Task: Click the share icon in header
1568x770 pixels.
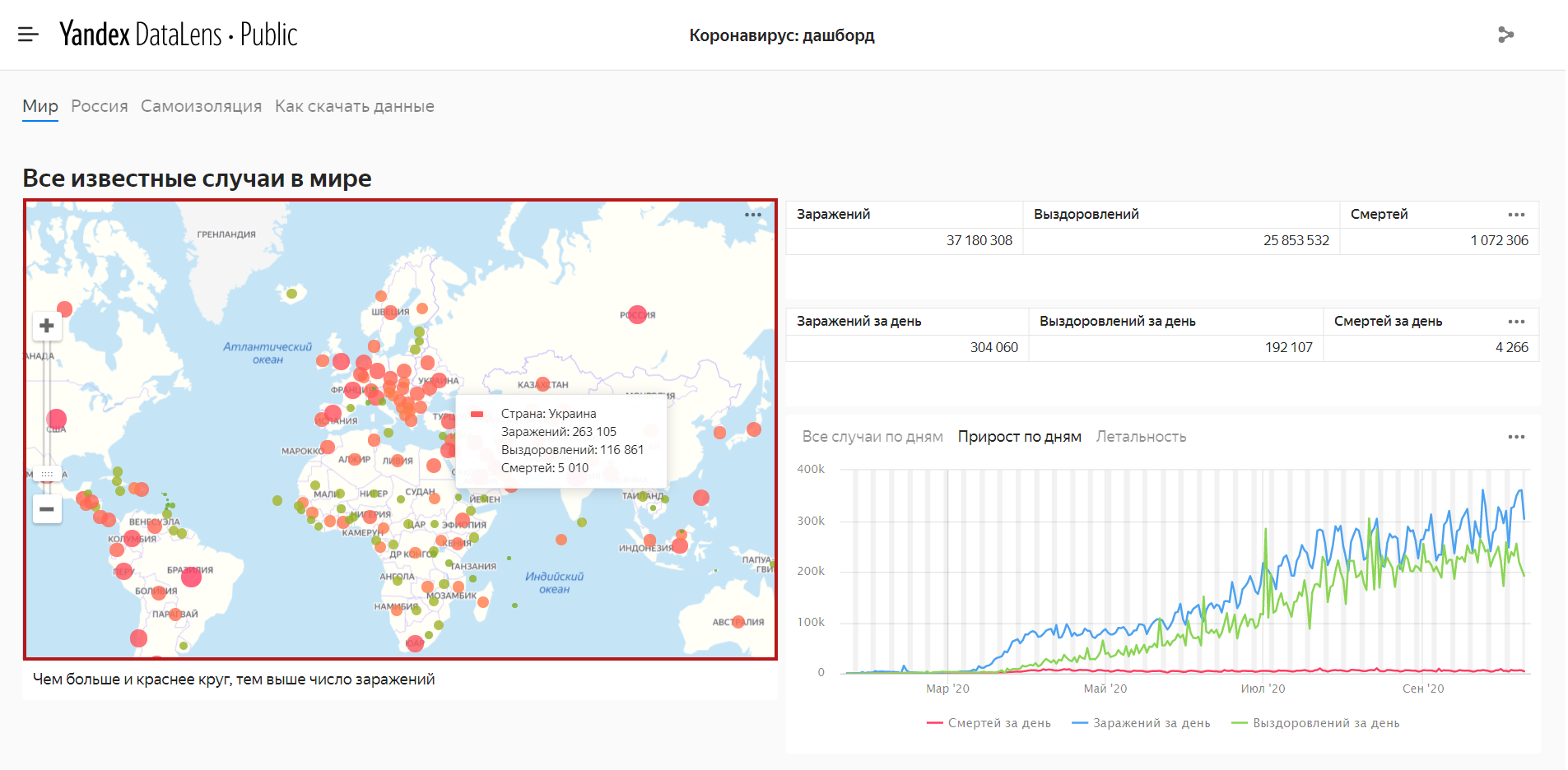Action: click(x=1505, y=35)
